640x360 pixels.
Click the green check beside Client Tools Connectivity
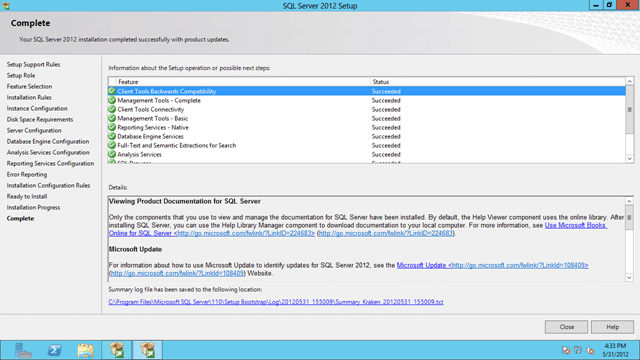[112, 109]
